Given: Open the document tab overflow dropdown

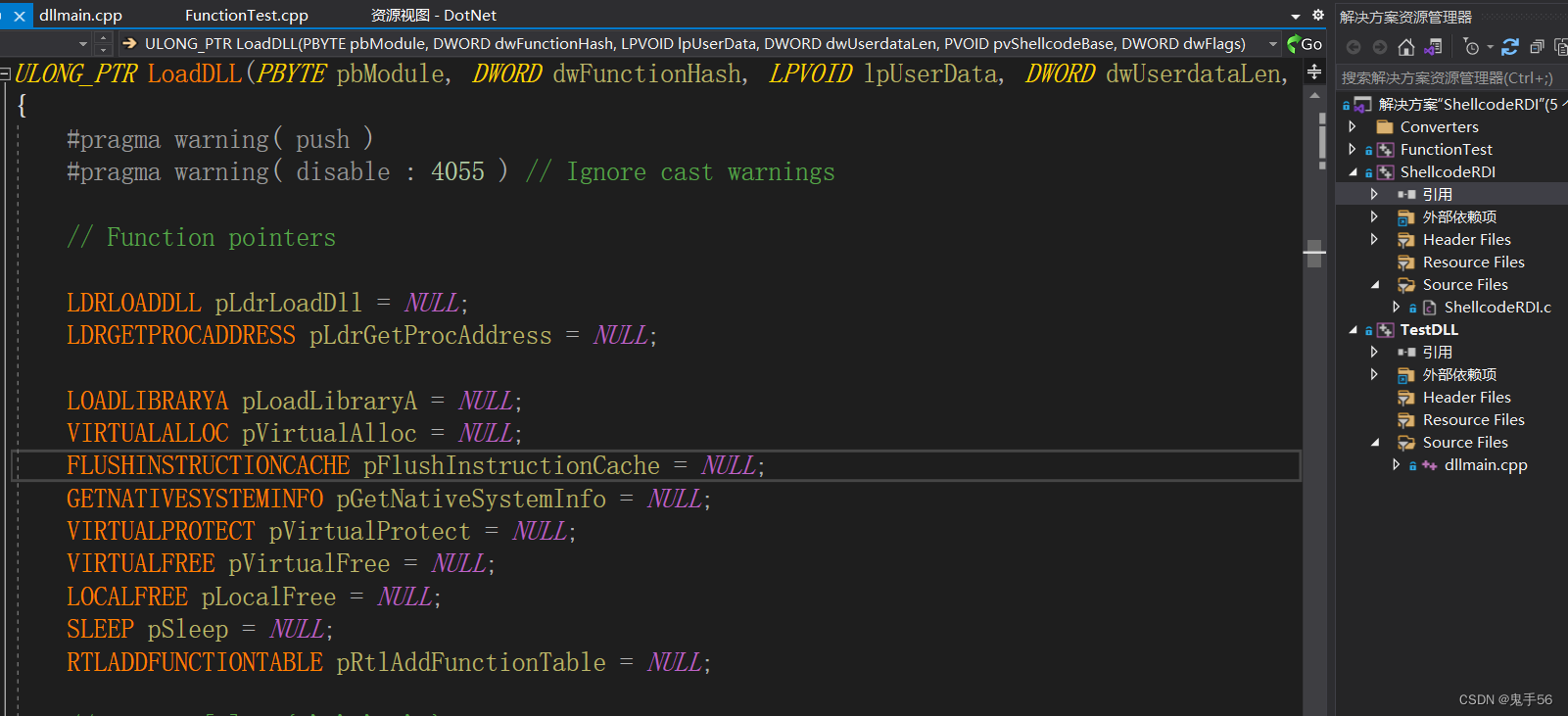Looking at the screenshot, I should point(1296,17).
